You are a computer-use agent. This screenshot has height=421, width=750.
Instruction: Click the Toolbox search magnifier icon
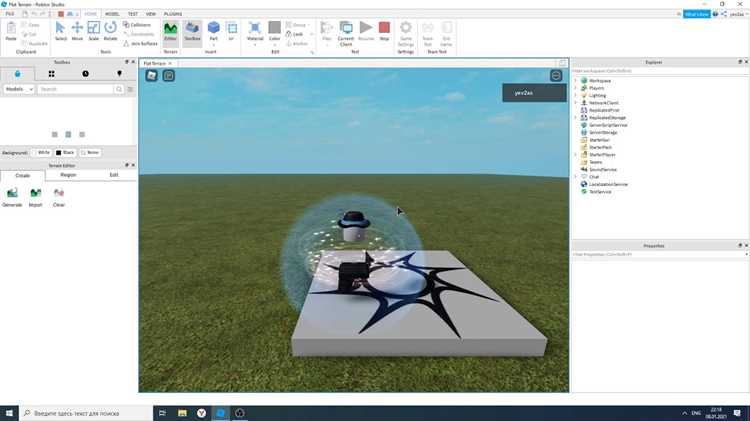[x=119, y=89]
